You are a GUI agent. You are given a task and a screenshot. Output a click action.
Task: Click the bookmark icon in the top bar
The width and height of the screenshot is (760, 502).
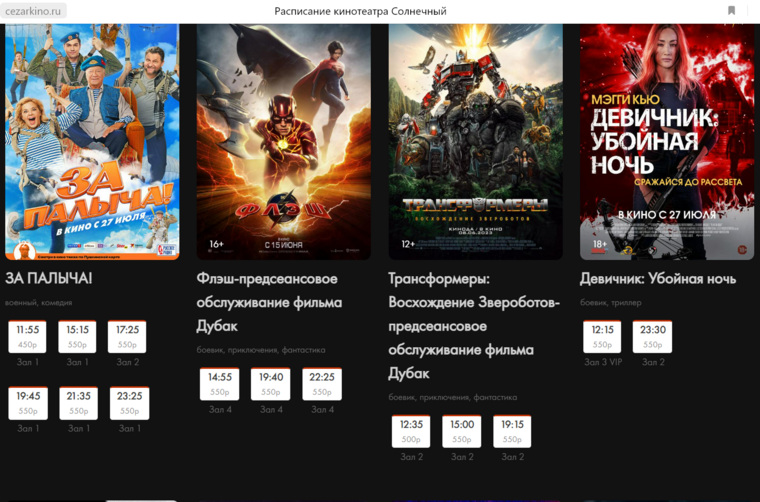[731, 11]
